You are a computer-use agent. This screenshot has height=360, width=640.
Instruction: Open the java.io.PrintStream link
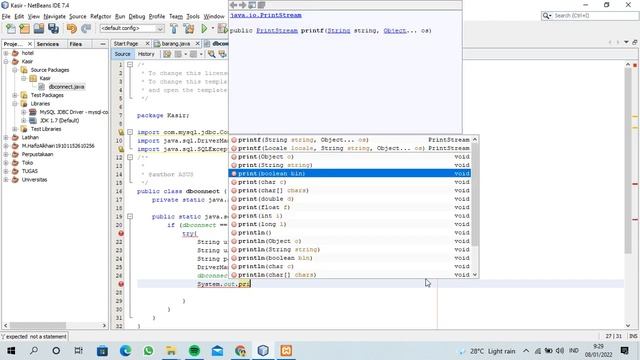click(266, 15)
